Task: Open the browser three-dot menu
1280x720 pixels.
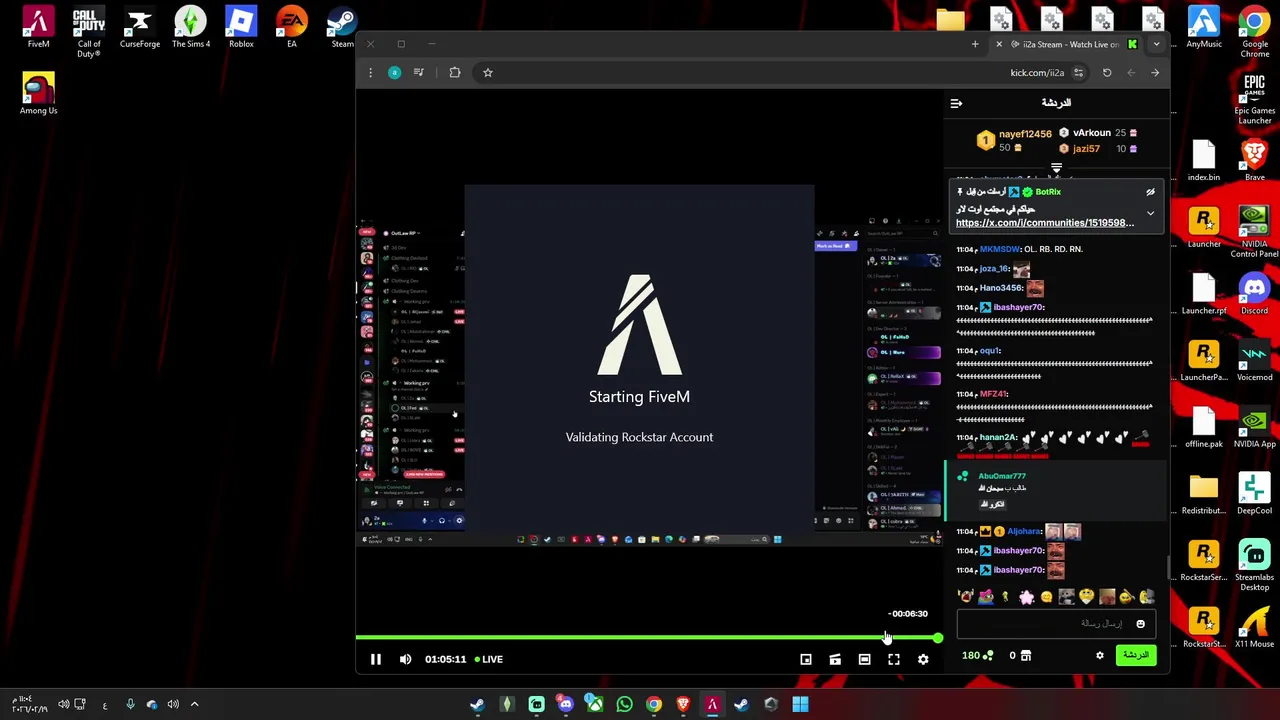Action: (370, 72)
